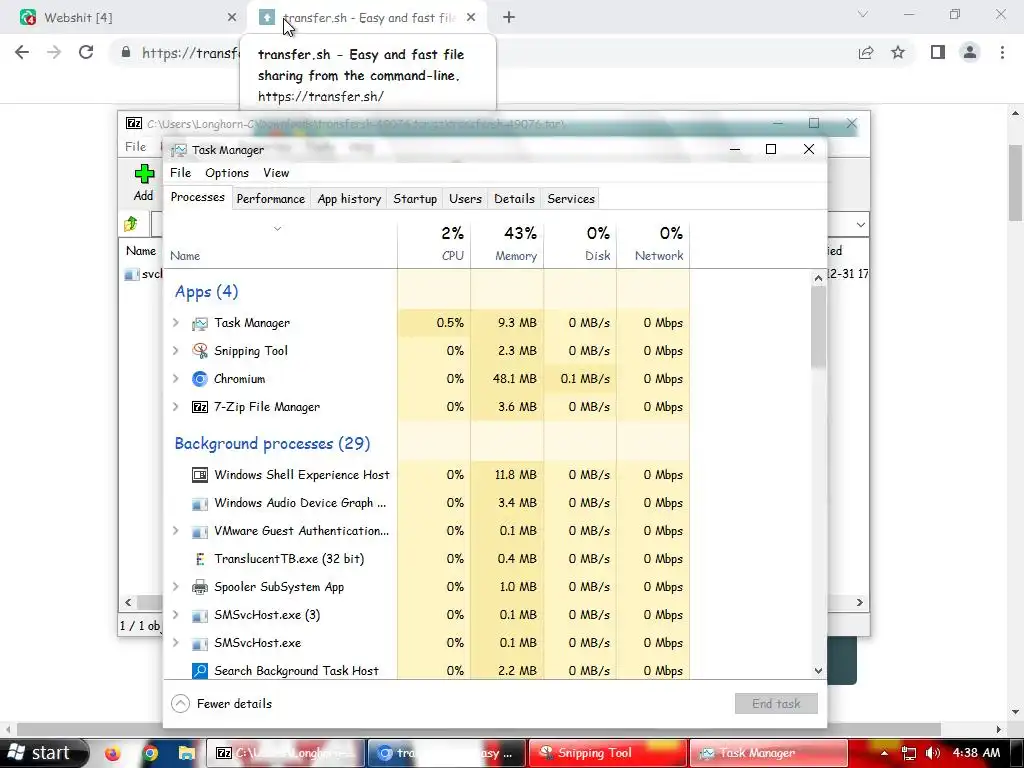Toggle the browser side panel icon

pos(938,52)
